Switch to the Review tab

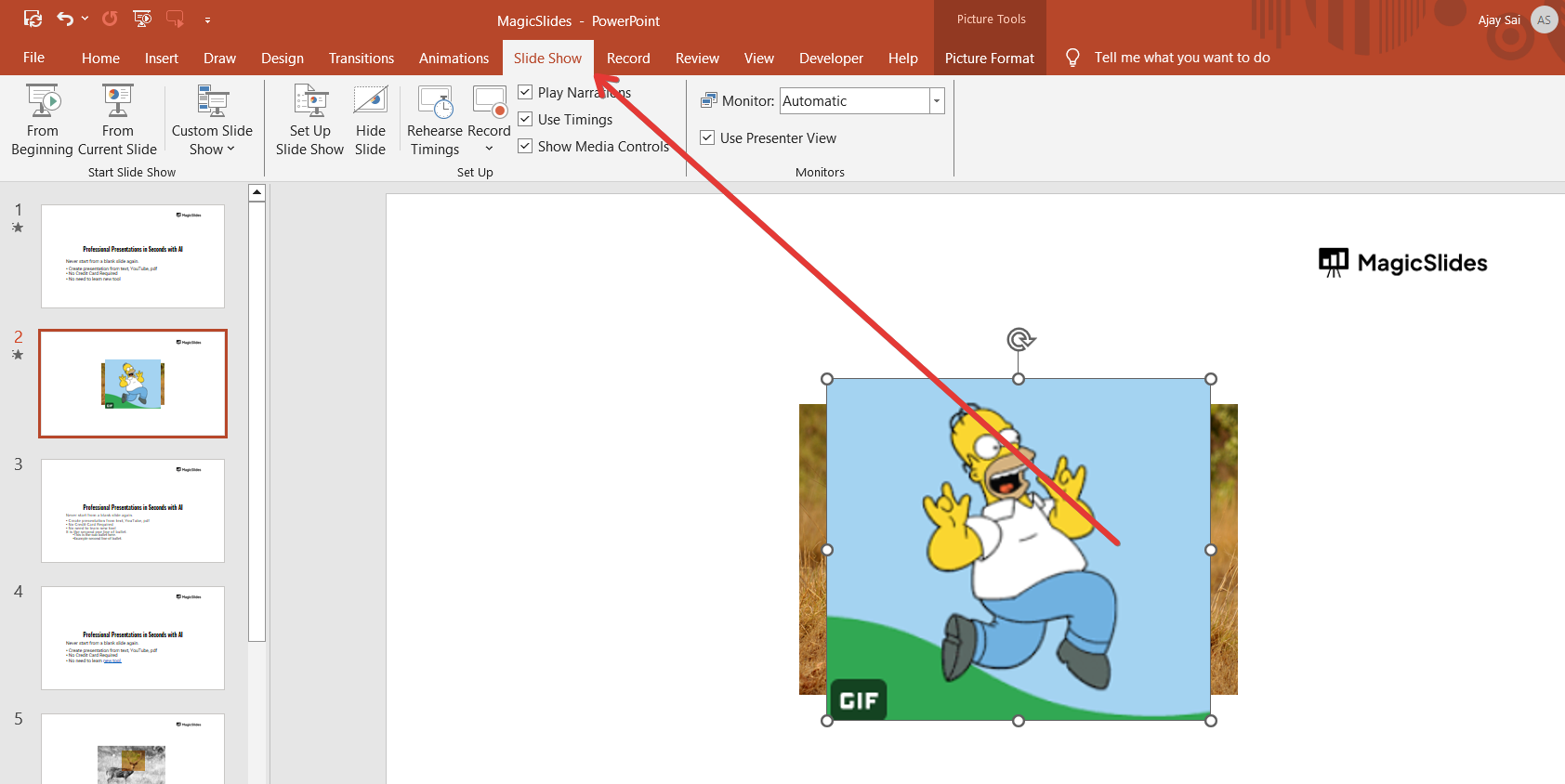(697, 58)
